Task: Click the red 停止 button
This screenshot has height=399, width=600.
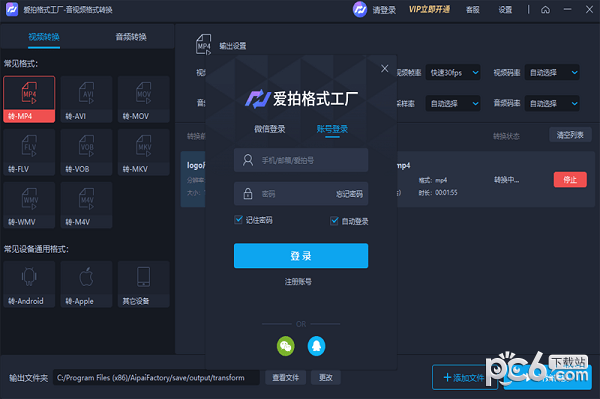Action: 570,179
